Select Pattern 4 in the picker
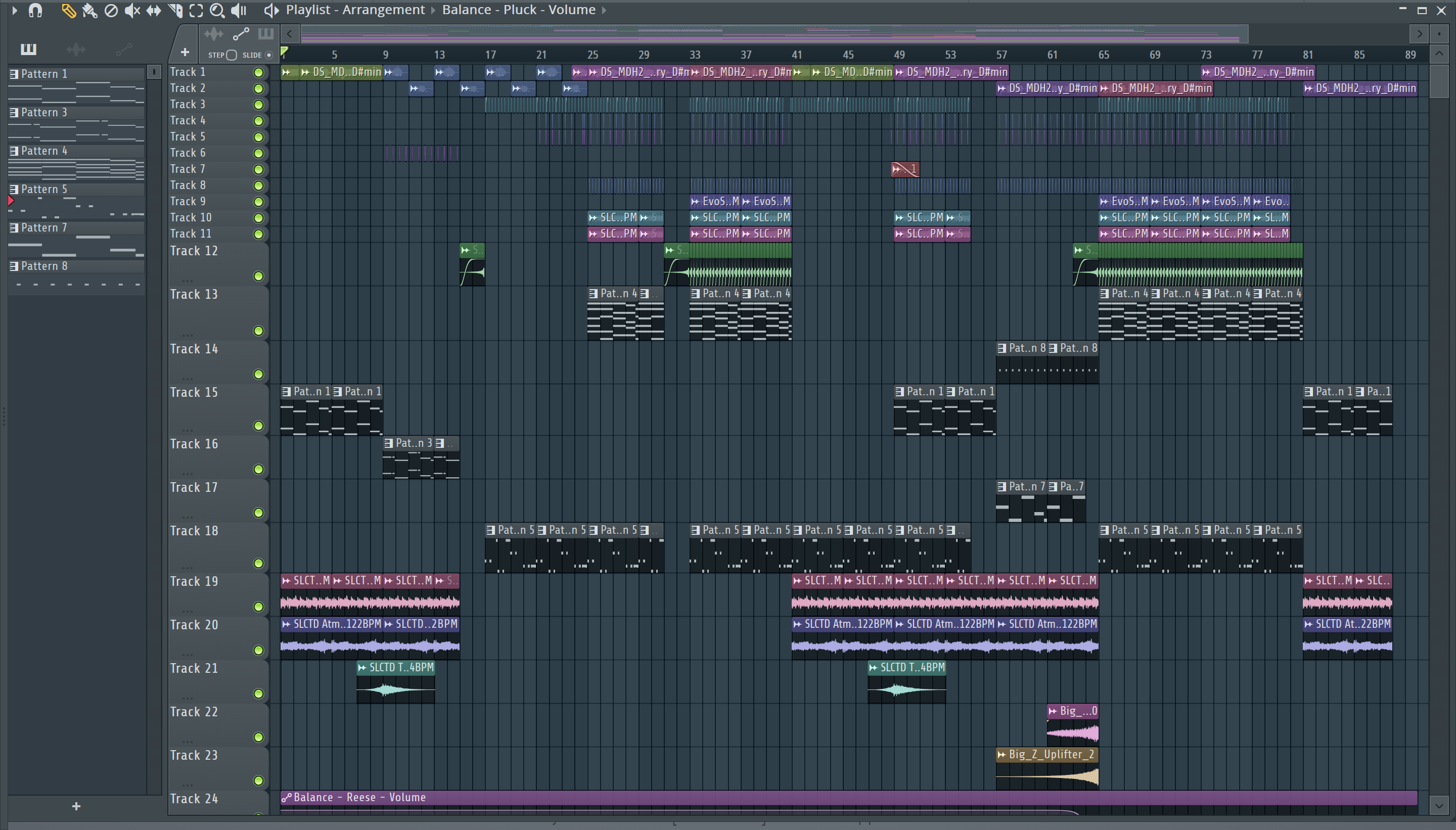 (76, 151)
